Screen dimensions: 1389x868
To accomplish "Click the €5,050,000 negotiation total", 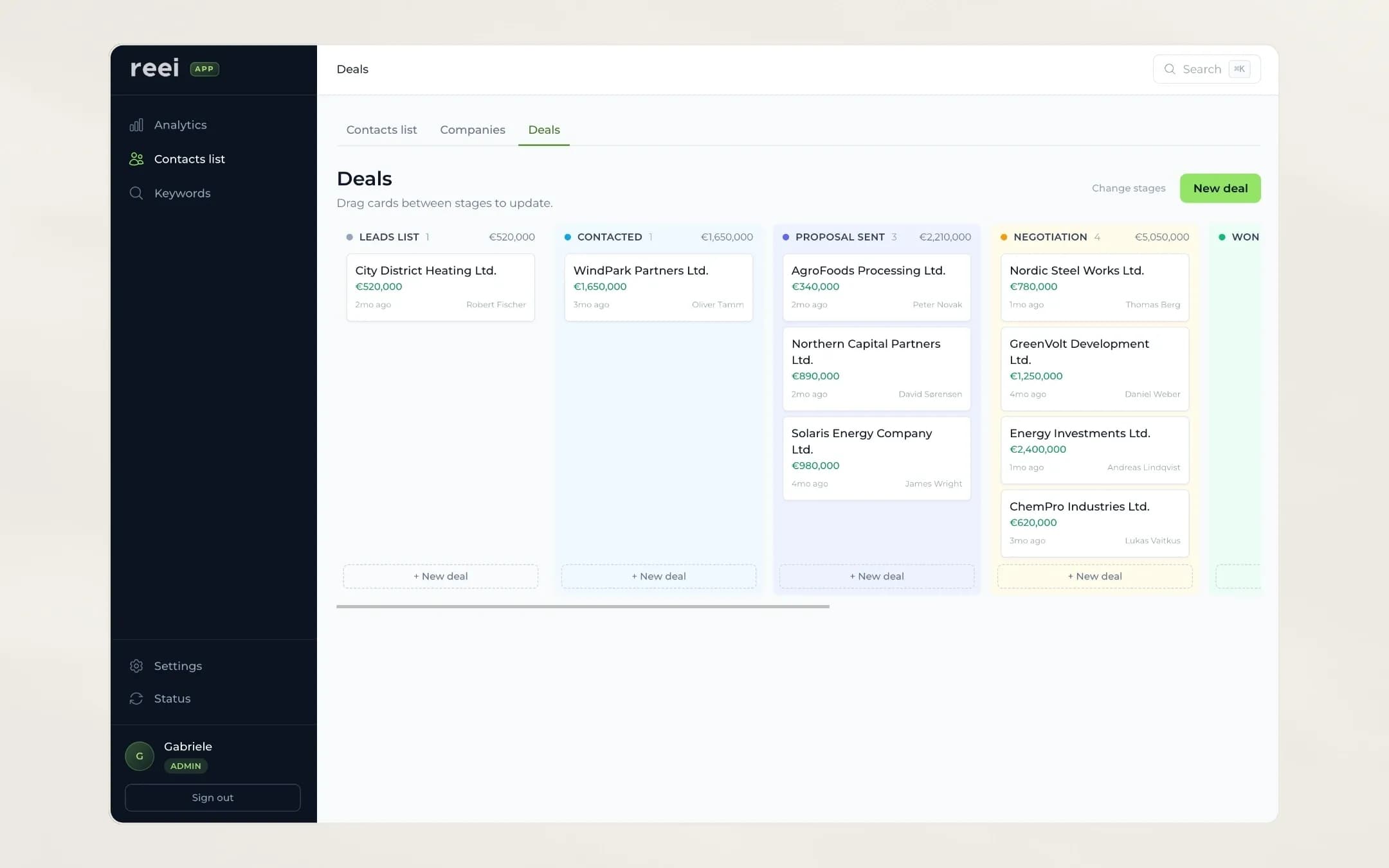I will coord(1161,237).
